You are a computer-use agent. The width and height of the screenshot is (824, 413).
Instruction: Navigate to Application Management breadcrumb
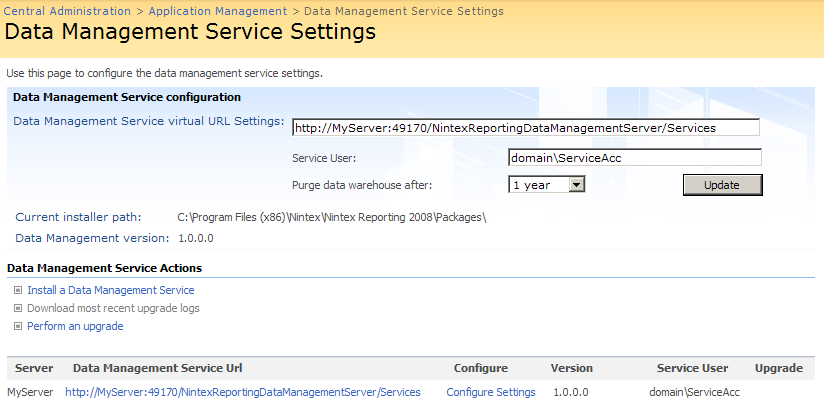click(217, 11)
